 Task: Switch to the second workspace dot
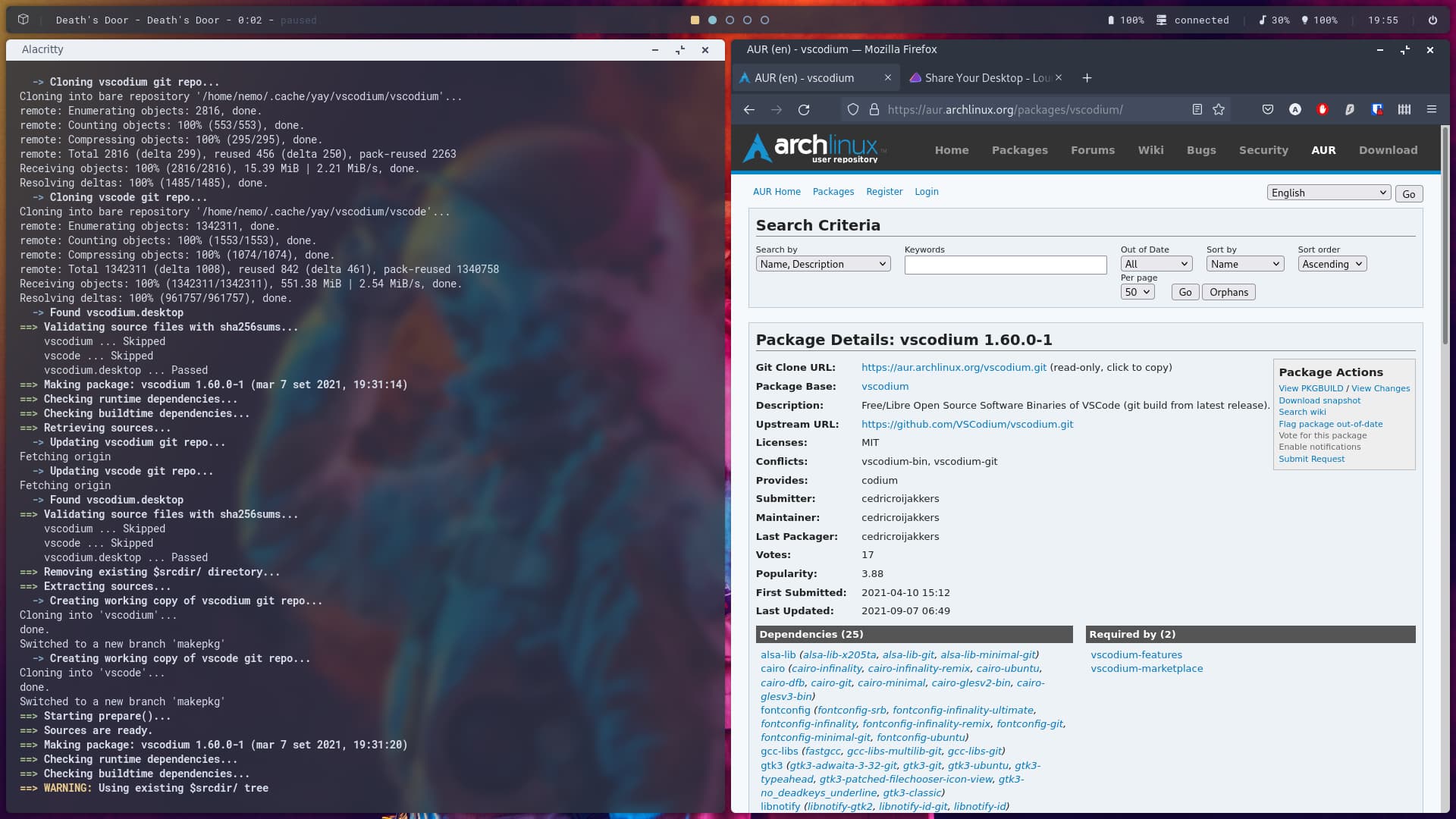pos(712,20)
